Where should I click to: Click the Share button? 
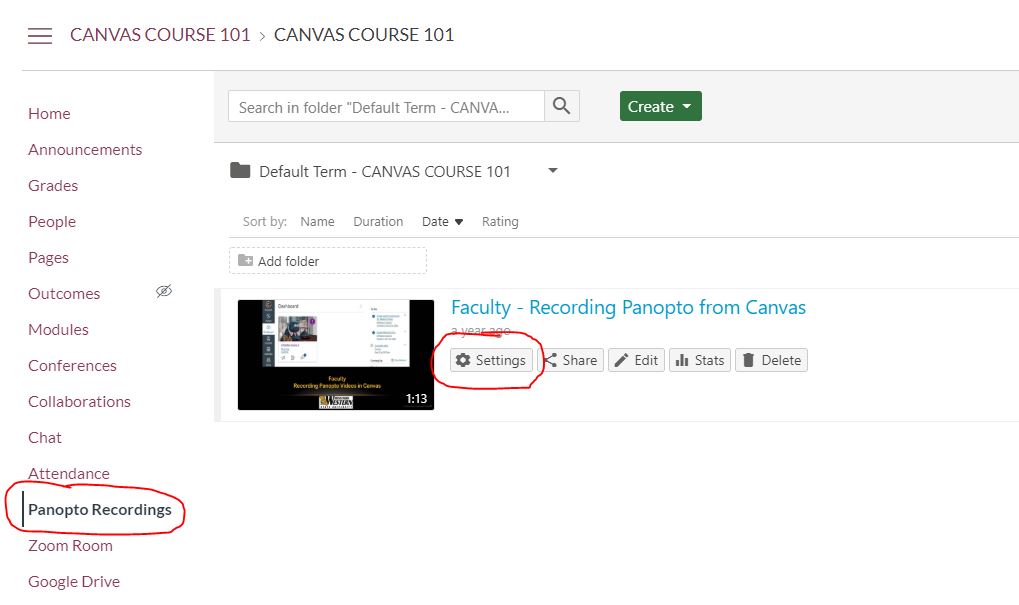point(571,360)
